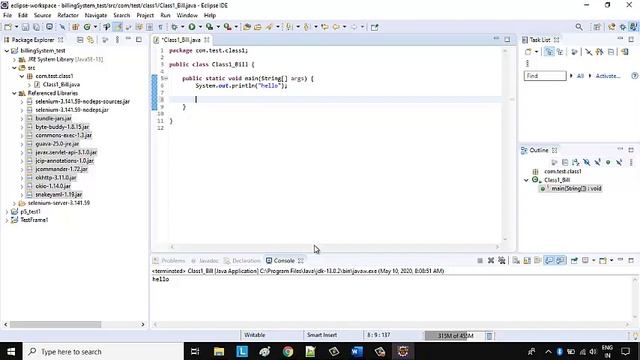
Task: Toggle Show Whitespace Characters pilcrow icon
Action: [x=160, y=27]
